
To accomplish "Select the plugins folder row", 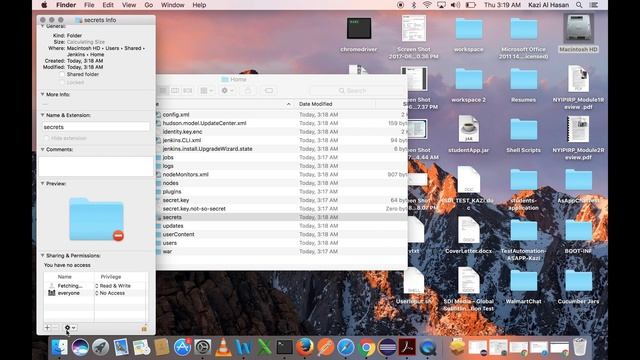I will tap(282, 191).
